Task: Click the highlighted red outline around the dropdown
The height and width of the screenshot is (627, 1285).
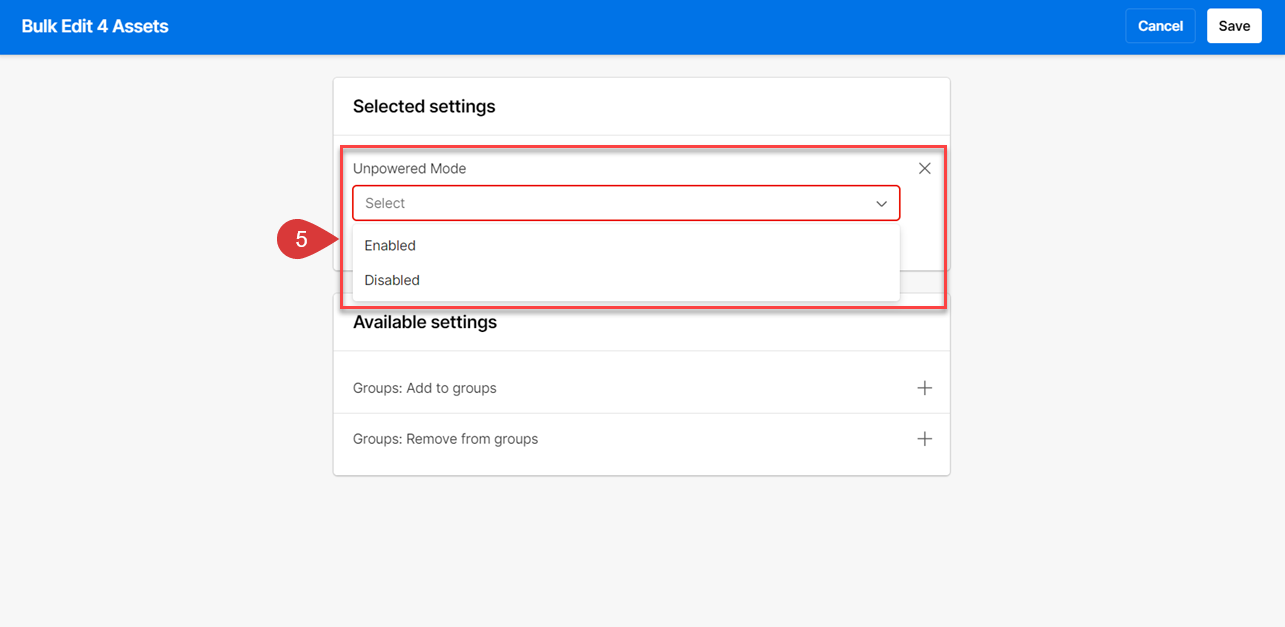Action: 945,230
